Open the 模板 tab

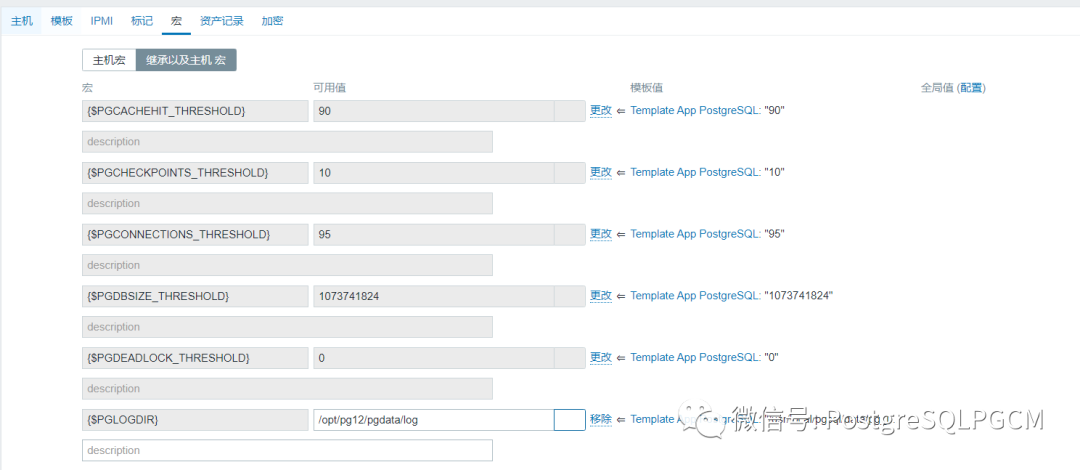pos(62,21)
